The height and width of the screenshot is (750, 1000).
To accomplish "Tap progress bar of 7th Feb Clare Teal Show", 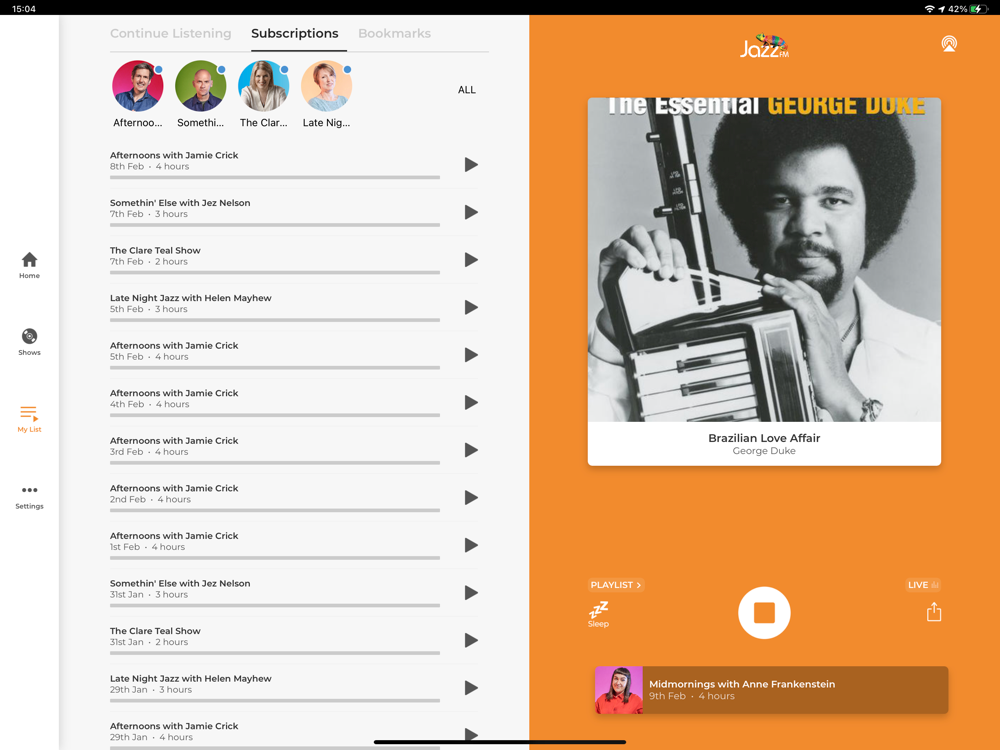I will [275, 272].
